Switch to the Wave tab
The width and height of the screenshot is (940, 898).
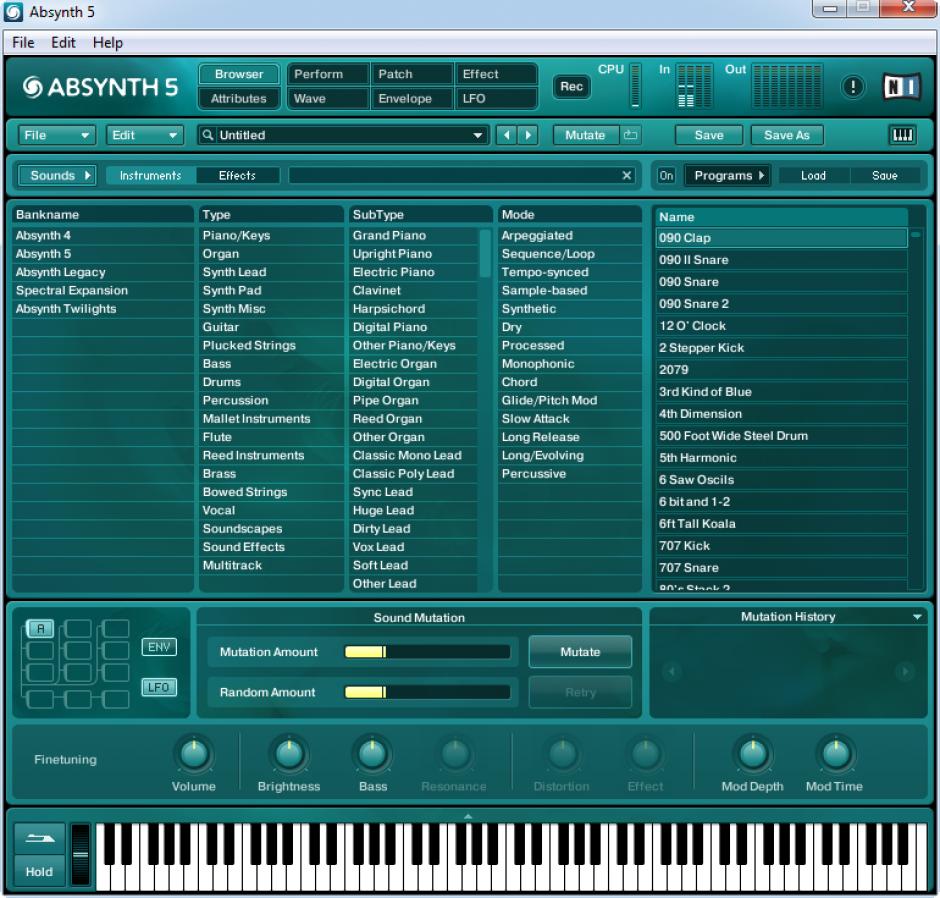328,98
